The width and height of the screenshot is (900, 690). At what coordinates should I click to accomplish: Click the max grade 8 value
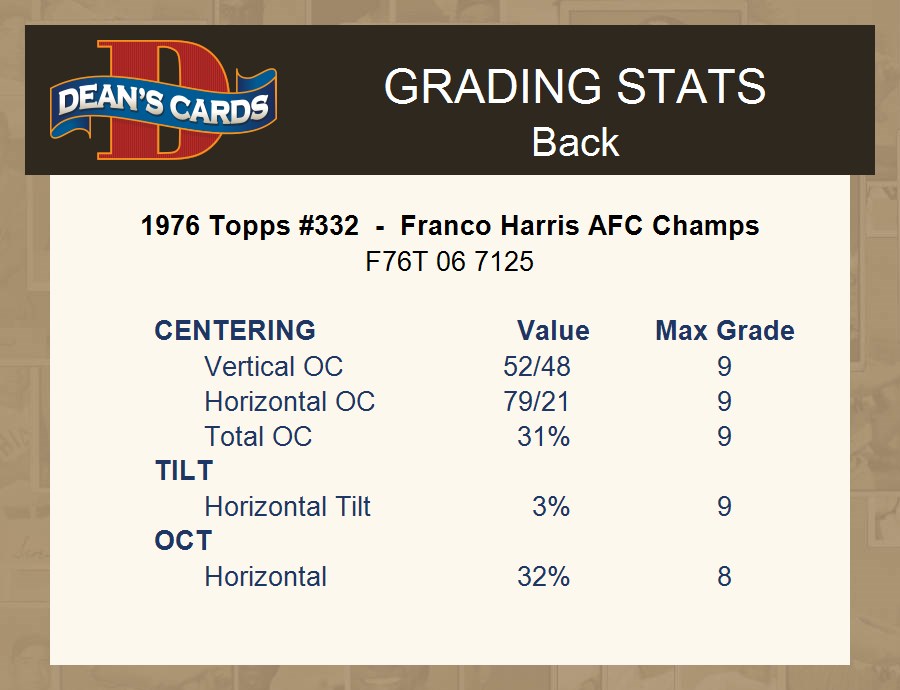coord(724,577)
